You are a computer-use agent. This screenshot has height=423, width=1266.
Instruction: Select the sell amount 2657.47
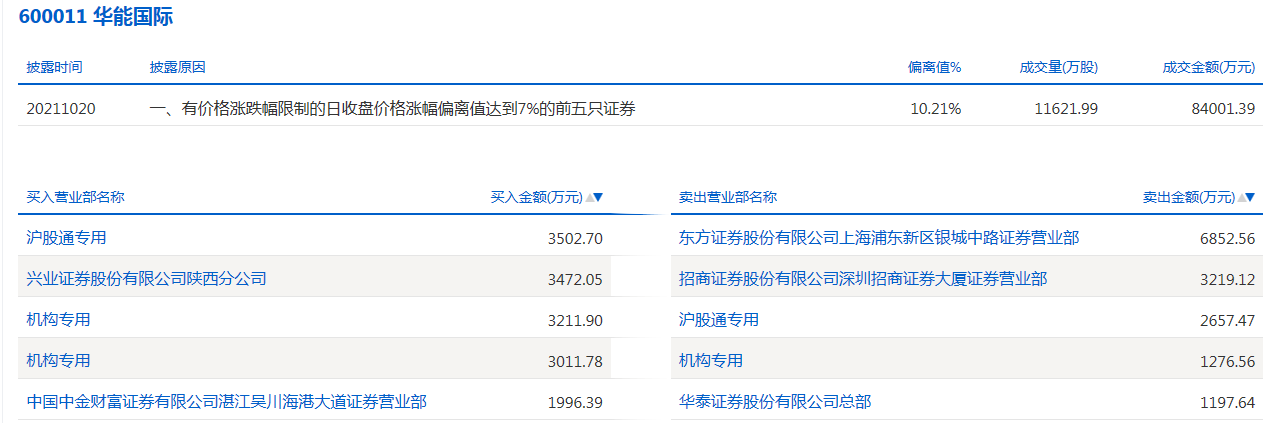[x=1227, y=320]
